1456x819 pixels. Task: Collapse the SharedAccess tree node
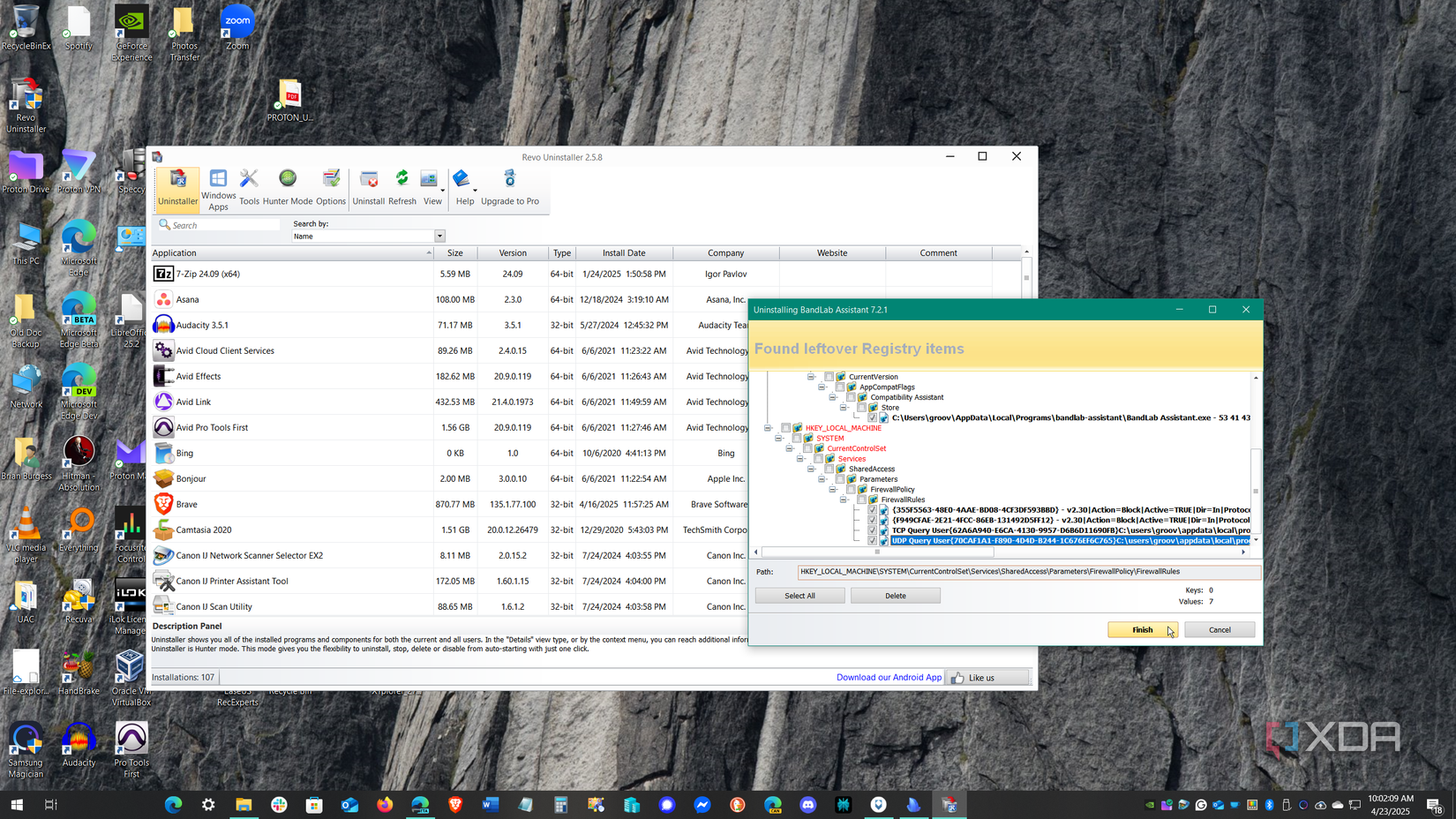coord(811,469)
